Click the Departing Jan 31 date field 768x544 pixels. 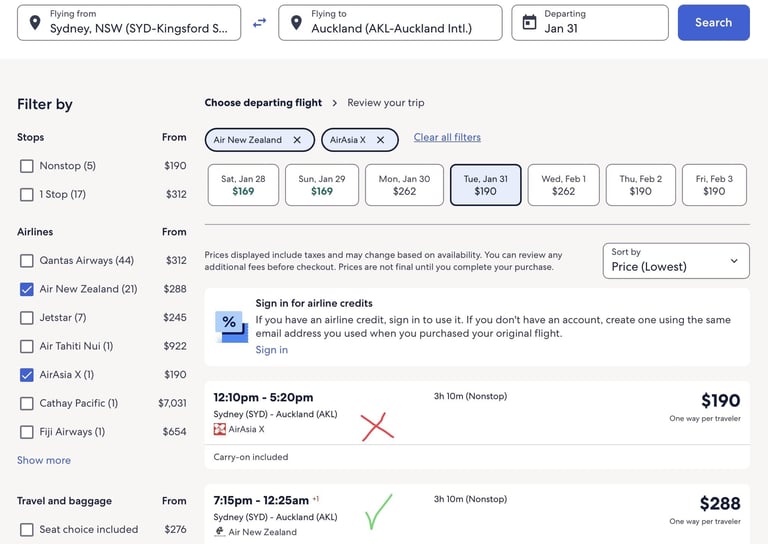[590, 23]
